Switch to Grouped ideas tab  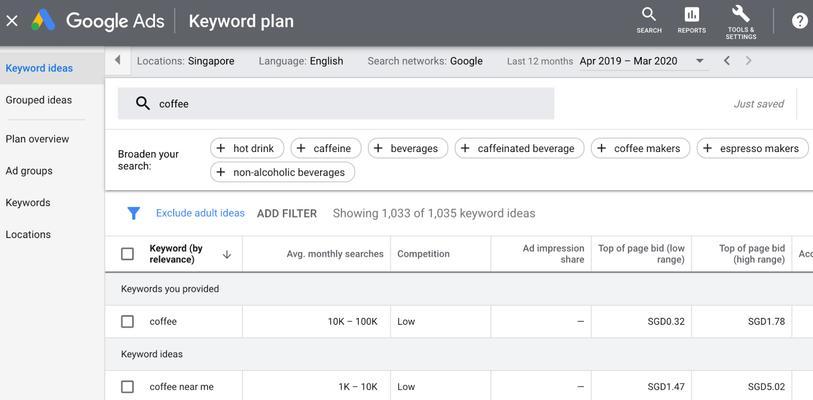tap(39, 100)
